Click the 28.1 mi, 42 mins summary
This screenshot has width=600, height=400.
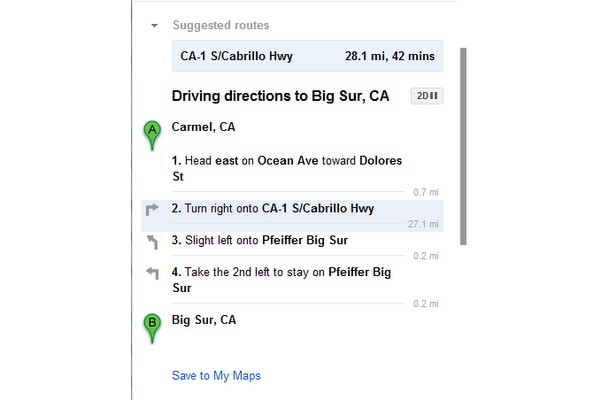click(x=390, y=56)
